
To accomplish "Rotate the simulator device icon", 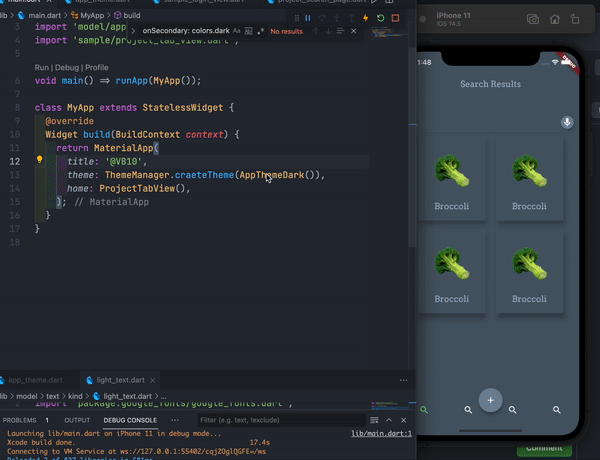I will 575,19.
